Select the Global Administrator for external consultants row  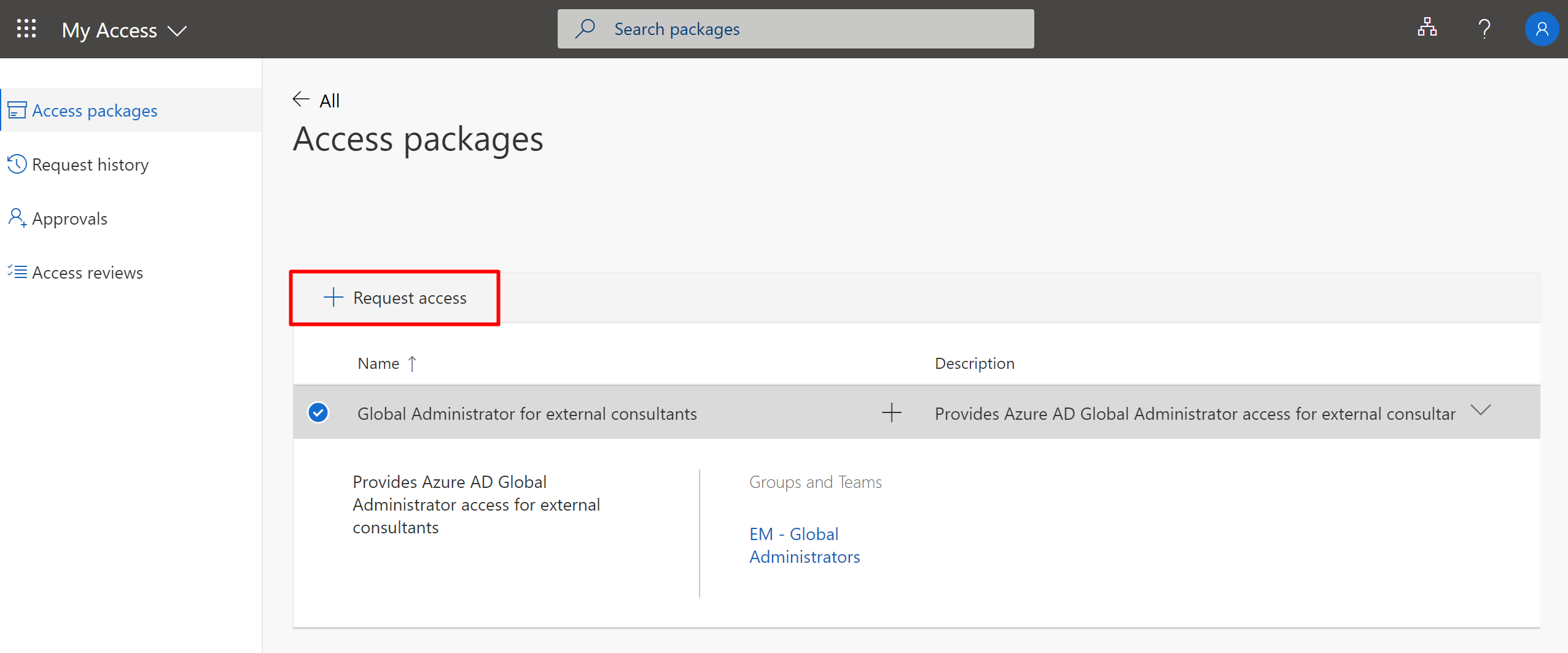tap(527, 412)
